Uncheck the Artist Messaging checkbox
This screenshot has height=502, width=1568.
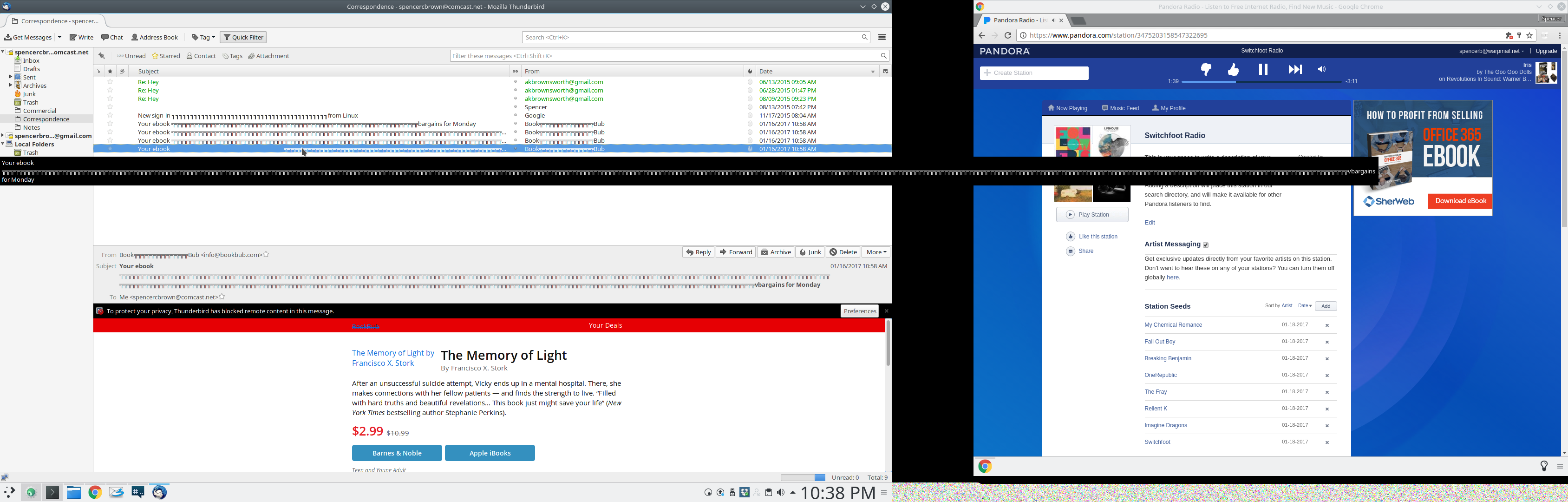pyautogui.click(x=1205, y=245)
